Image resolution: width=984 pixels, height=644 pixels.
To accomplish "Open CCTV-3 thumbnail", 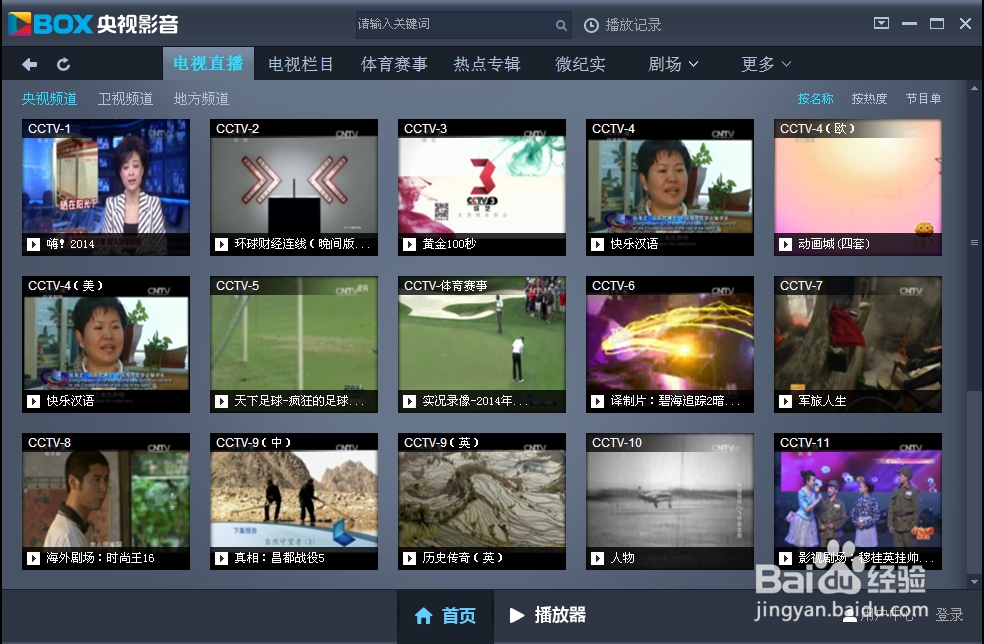I will pyautogui.click(x=482, y=185).
